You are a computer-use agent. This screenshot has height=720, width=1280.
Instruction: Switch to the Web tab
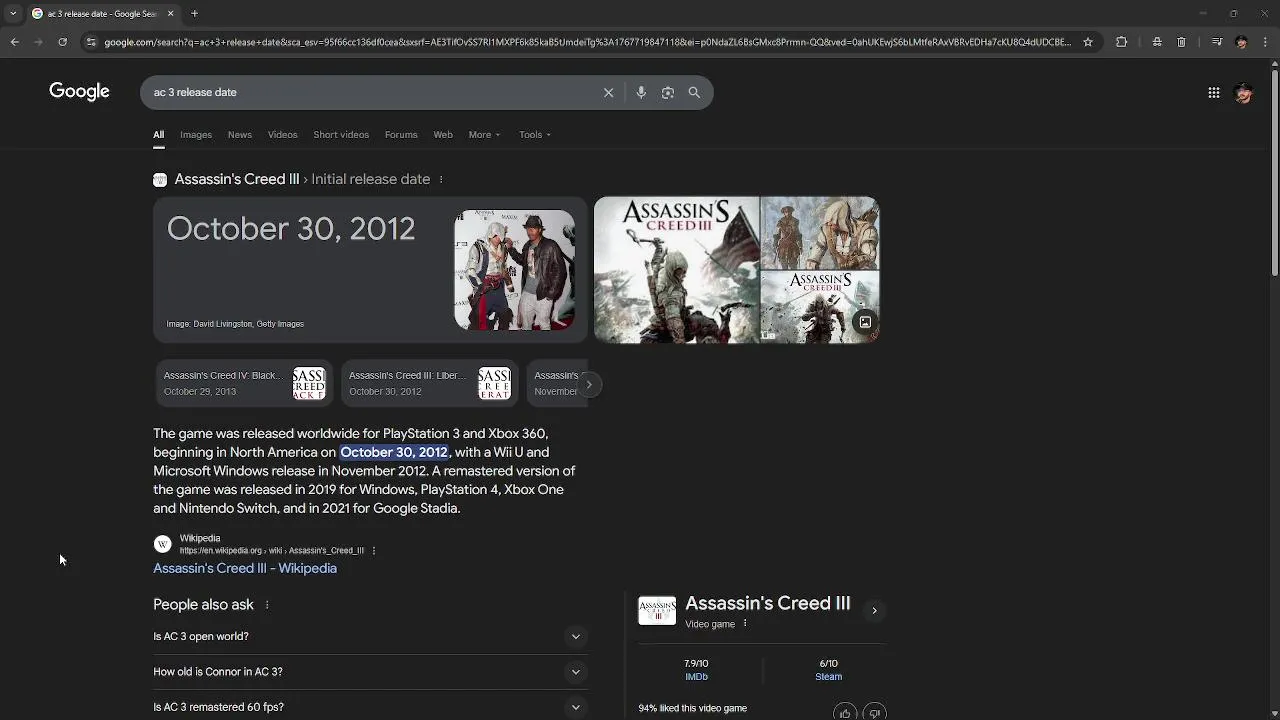pyautogui.click(x=443, y=134)
